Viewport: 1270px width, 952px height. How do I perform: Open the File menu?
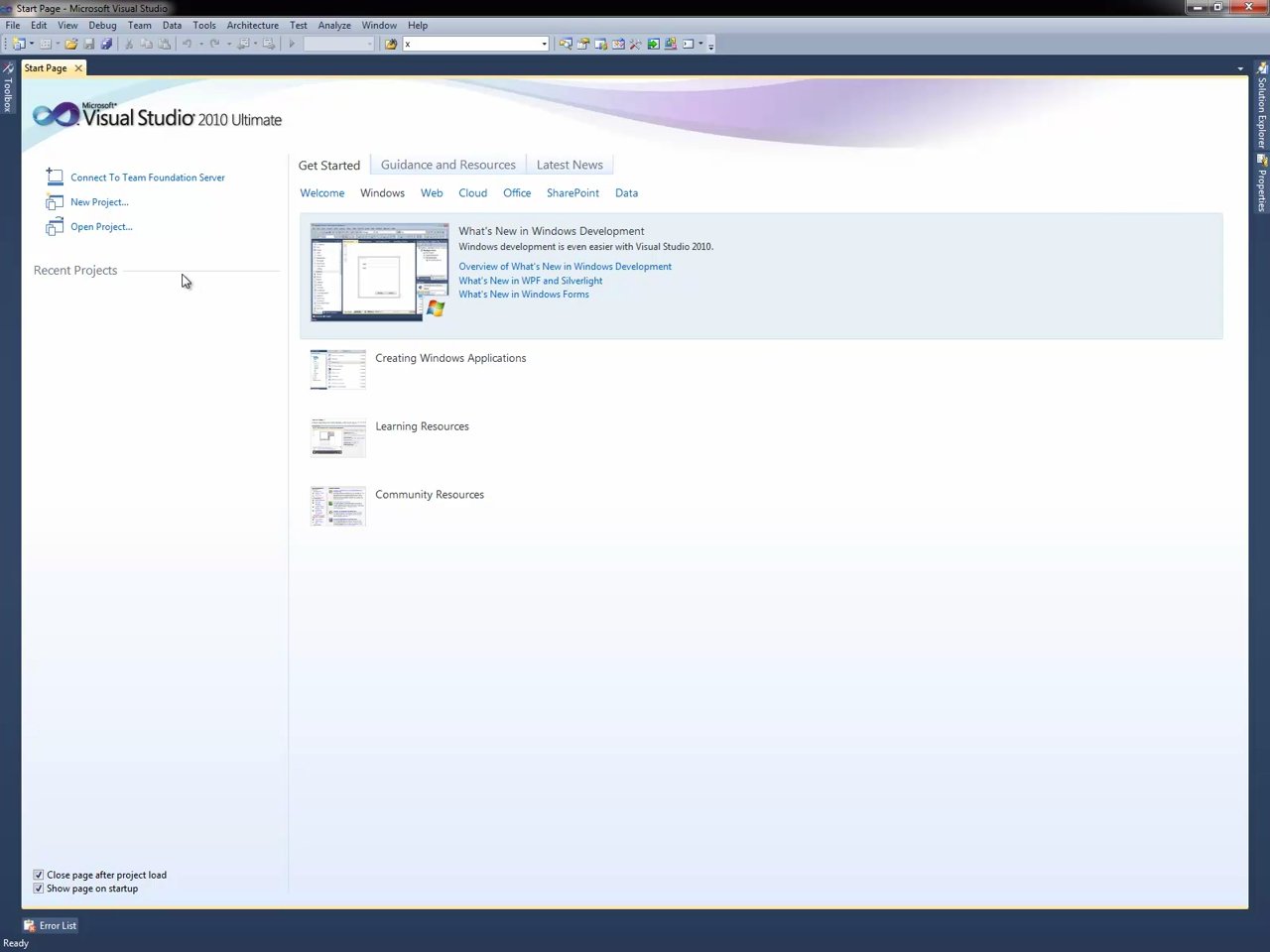pyautogui.click(x=13, y=25)
